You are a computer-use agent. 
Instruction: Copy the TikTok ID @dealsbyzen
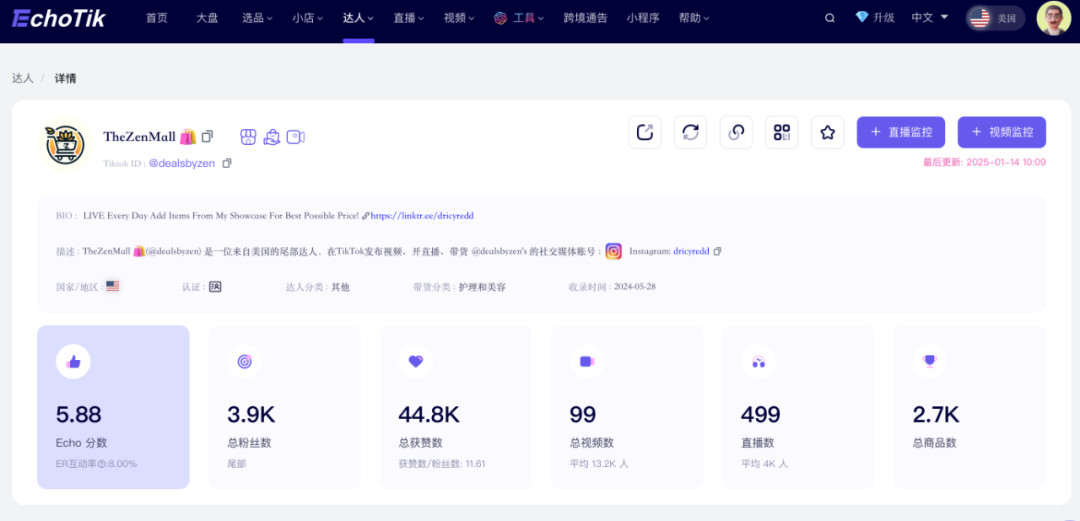pyautogui.click(x=227, y=163)
